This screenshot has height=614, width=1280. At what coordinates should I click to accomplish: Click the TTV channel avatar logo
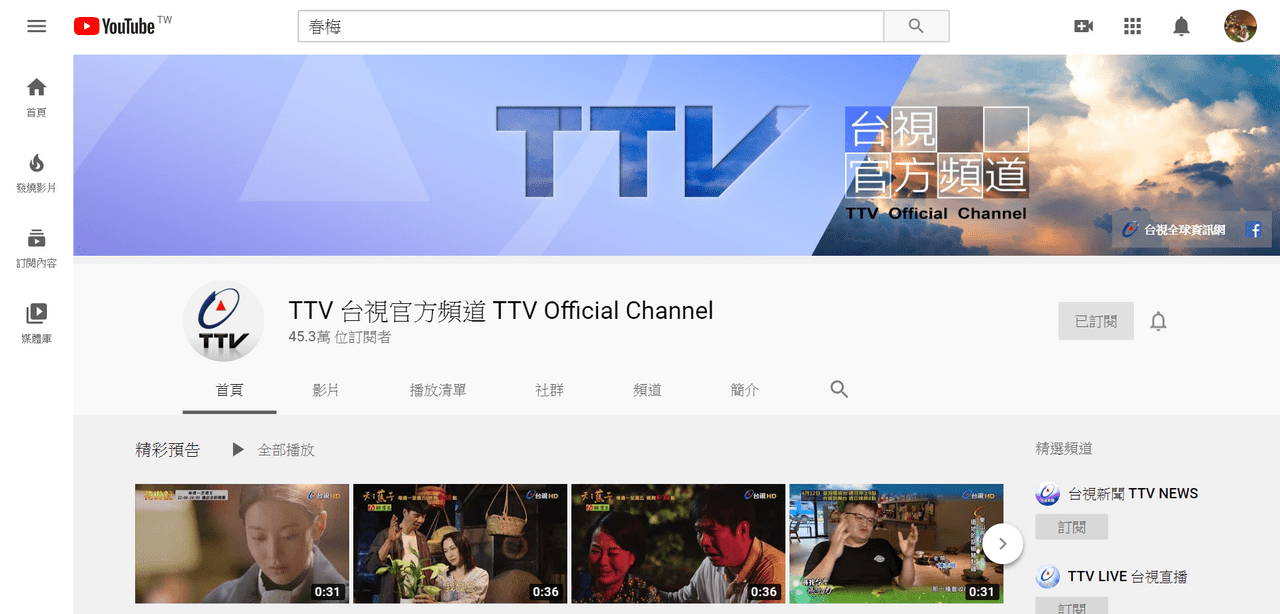point(223,321)
